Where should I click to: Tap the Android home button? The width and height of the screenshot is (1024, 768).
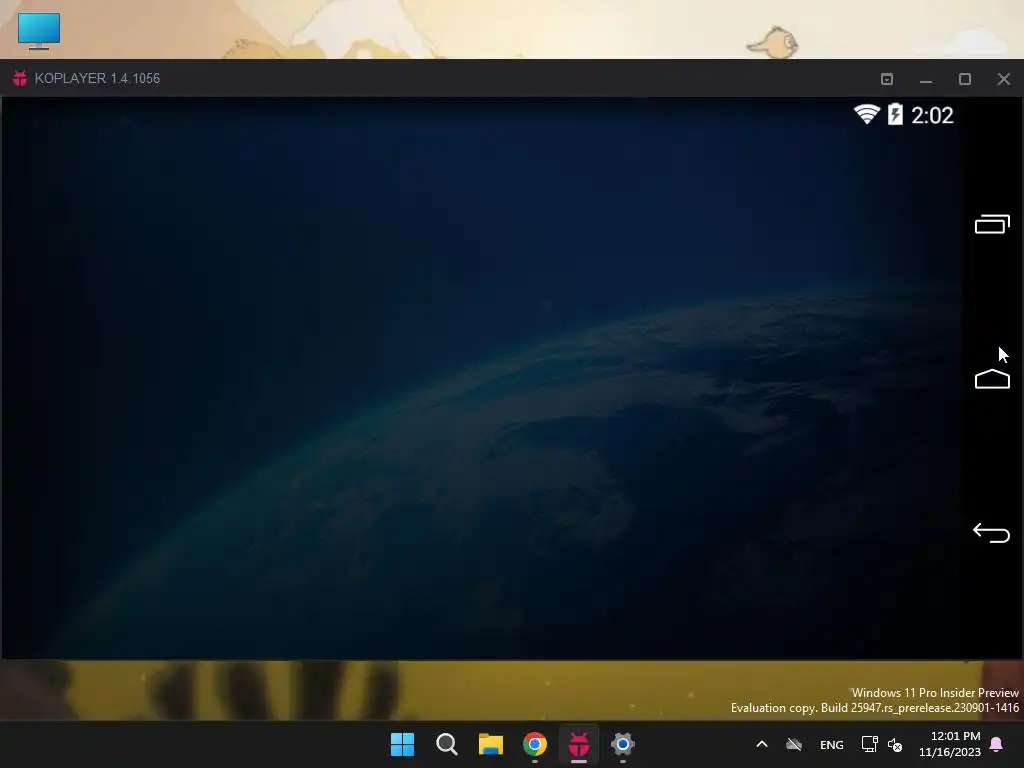point(992,379)
